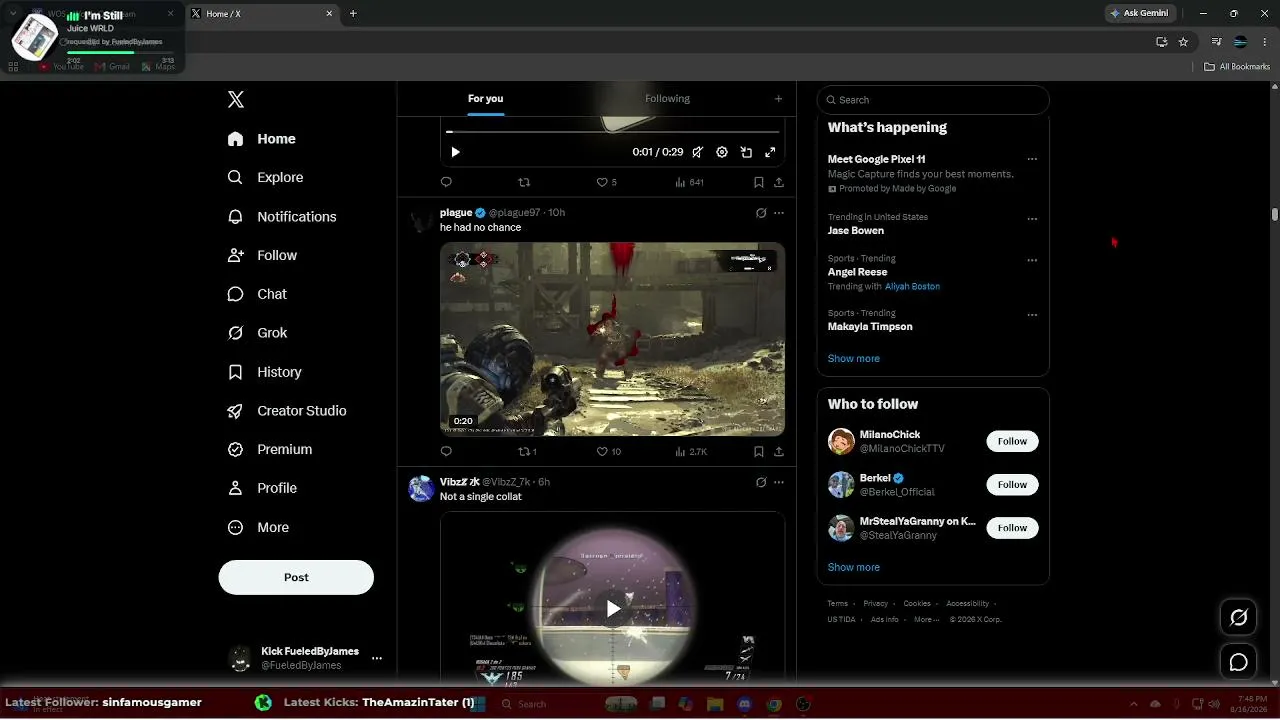View analytics for plague's post (2.7K views)
The width and height of the screenshot is (1280, 720).
[x=691, y=451]
